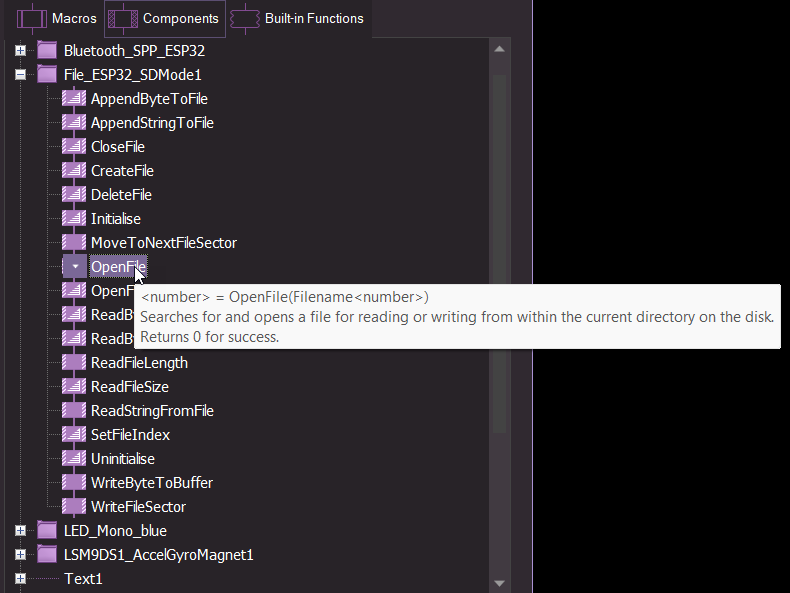Viewport: 790px width, 593px height.
Task: Open the dropdown arrow beside OpenFile
Action: click(x=75, y=267)
